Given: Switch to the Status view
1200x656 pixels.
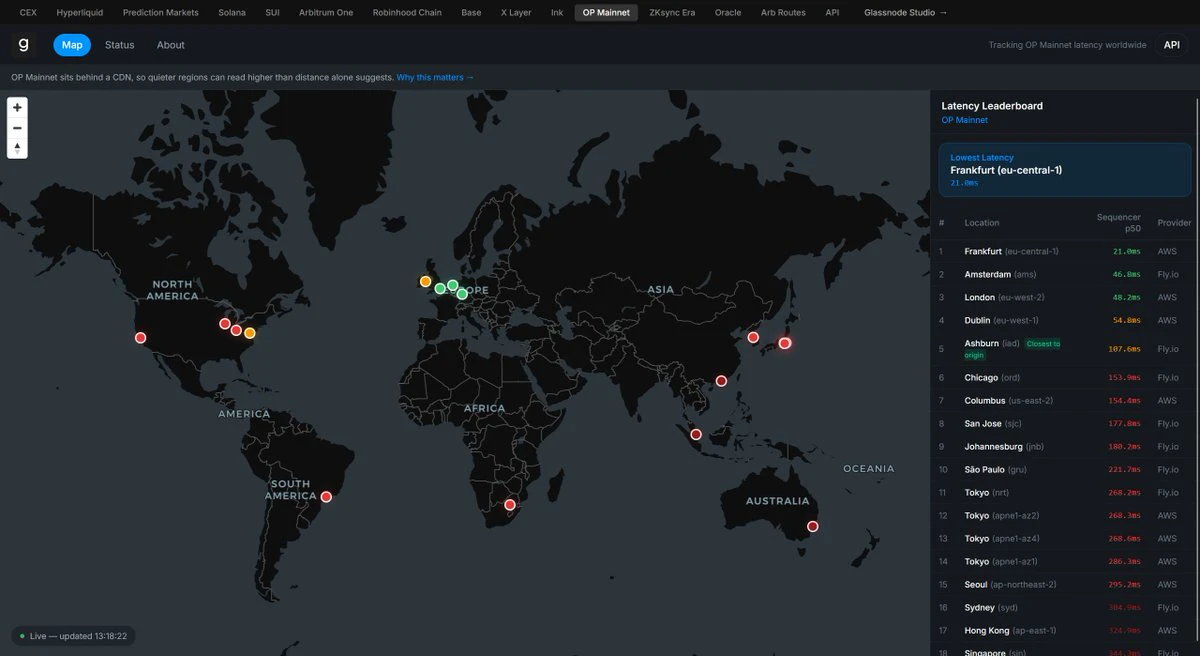Looking at the screenshot, I should point(119,45).
